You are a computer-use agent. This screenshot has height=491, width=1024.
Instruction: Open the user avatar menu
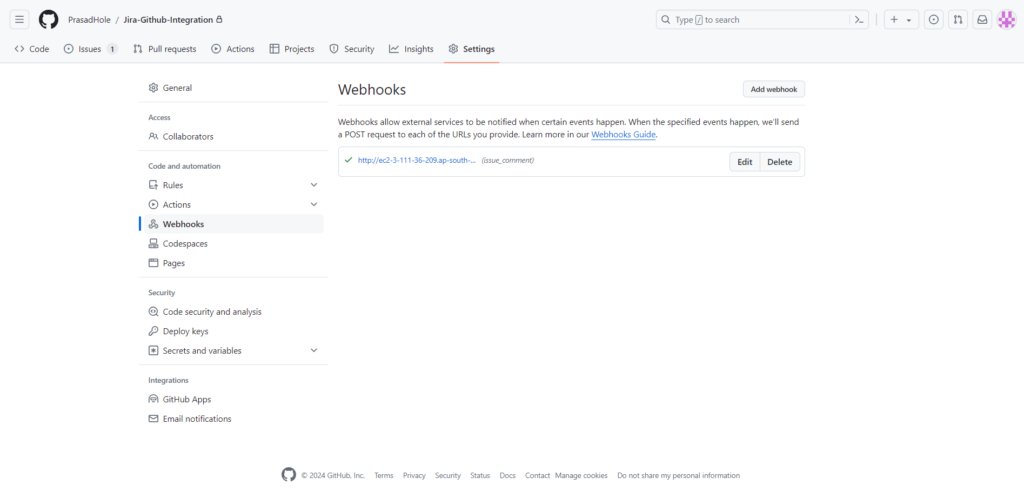pos(1006,20)
